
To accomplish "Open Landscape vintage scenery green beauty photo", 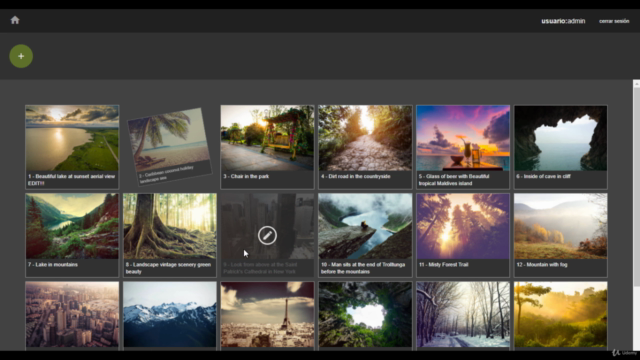I will pyautogui.click(x=170, y=226).
